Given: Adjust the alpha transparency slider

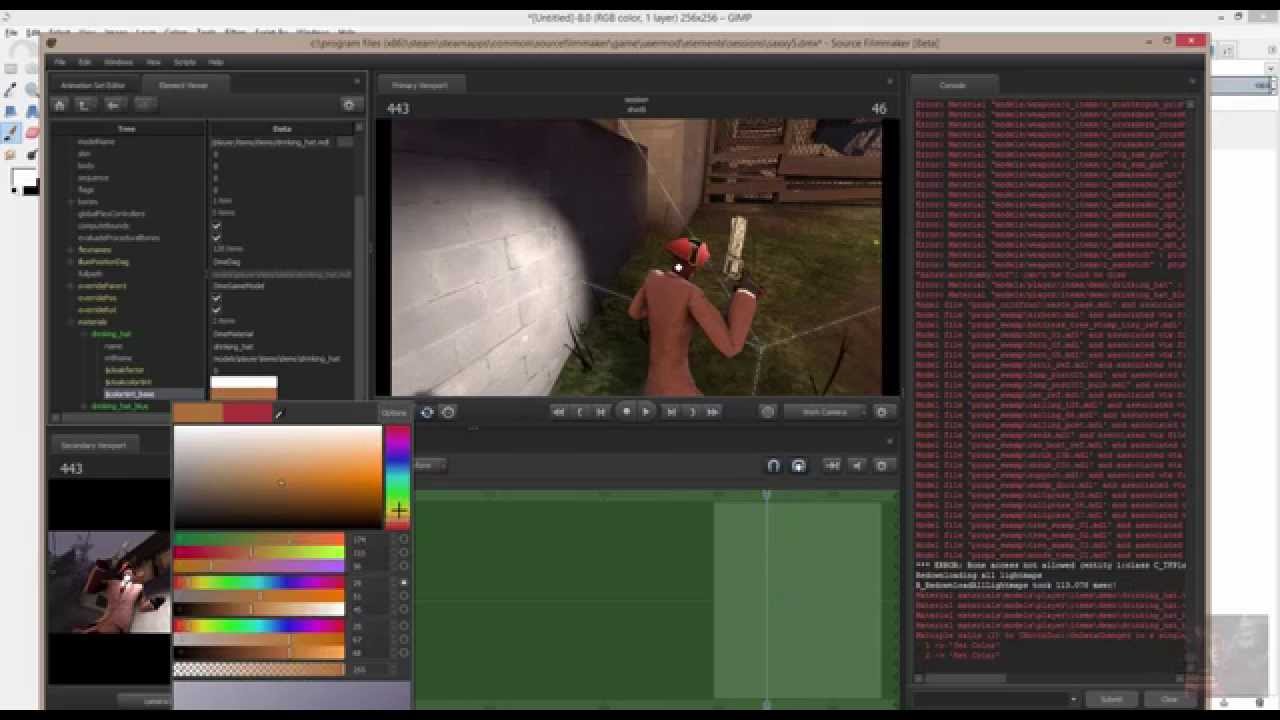Looking at the screenshot, I should tap(260, 670).
